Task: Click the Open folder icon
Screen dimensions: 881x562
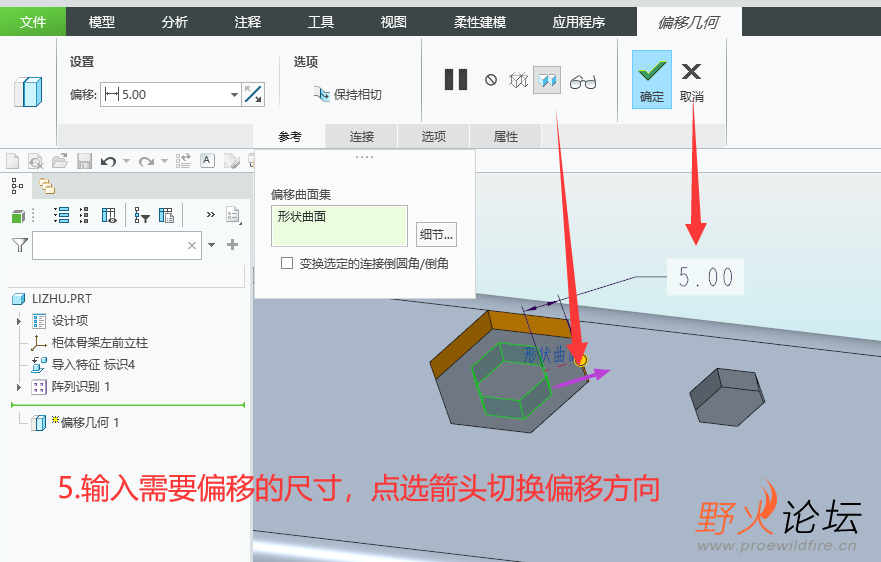Action: (x=60, y=161)
